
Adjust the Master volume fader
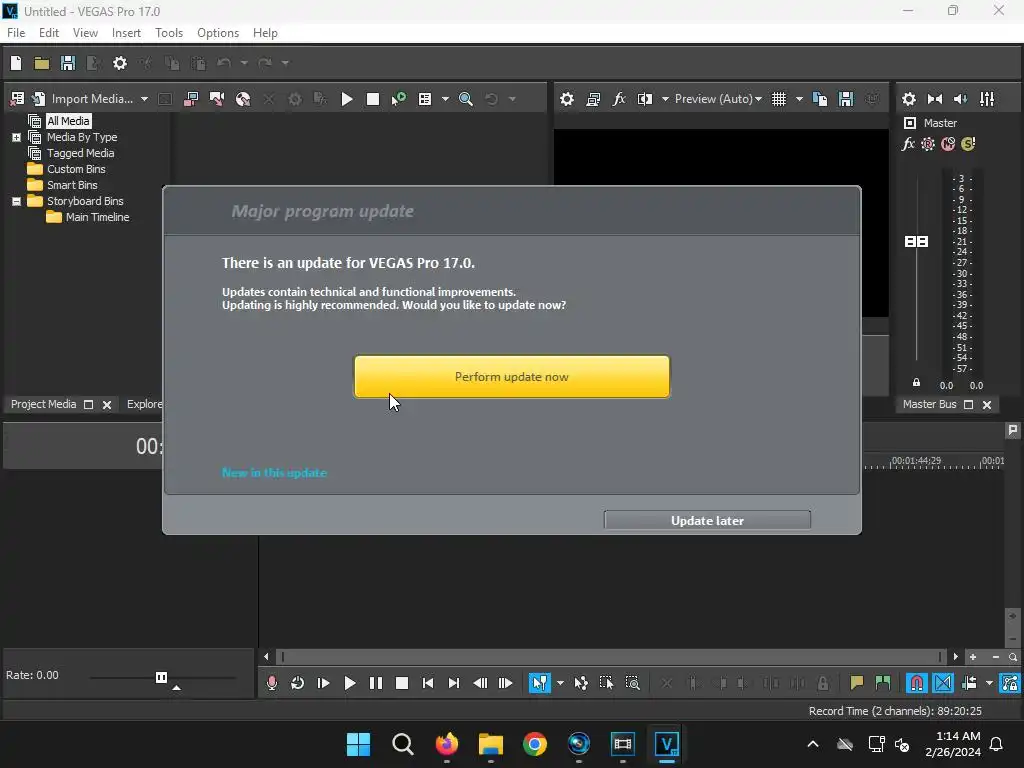point(916,242)
